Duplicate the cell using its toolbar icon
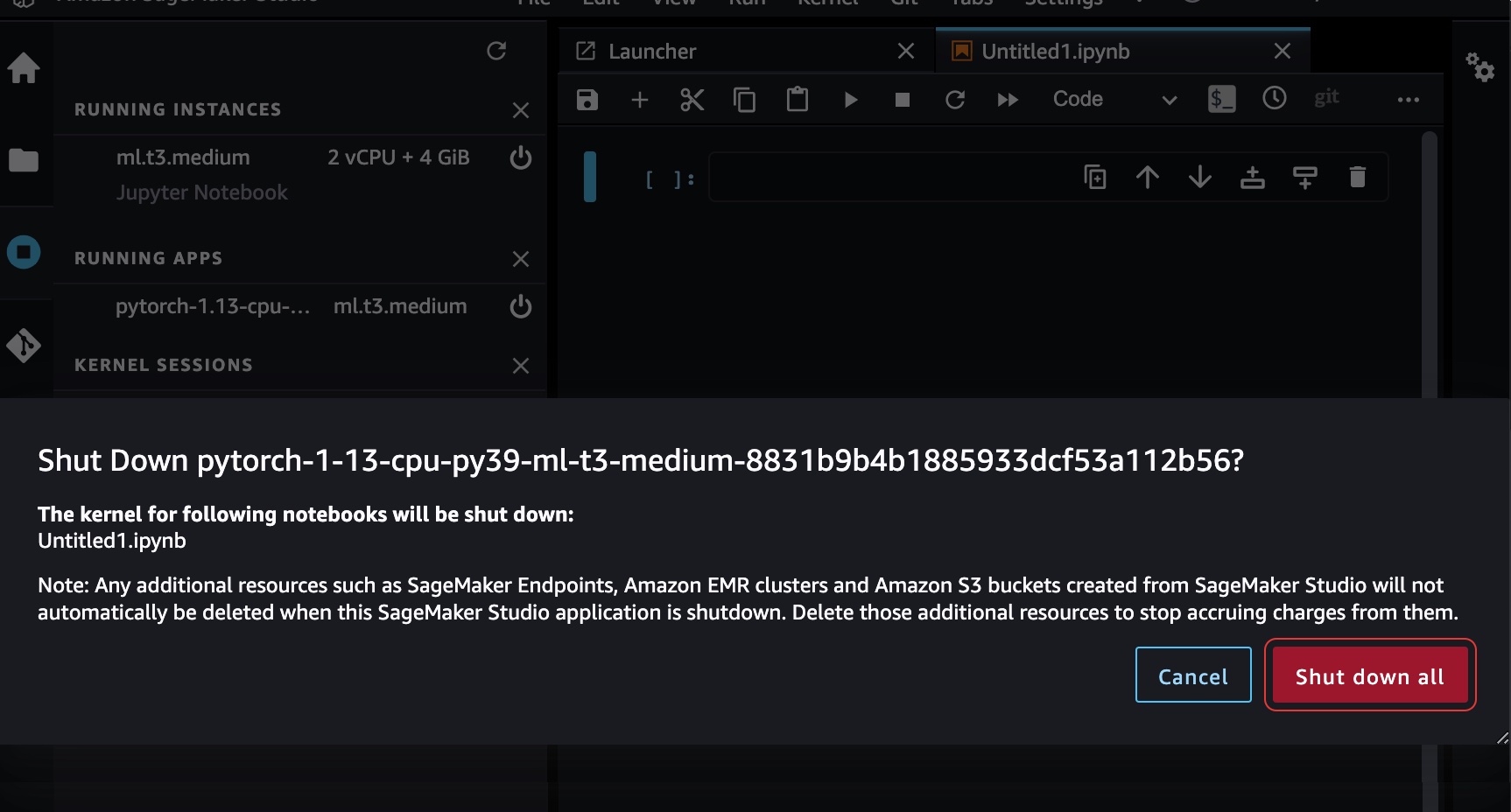1511x812 pixels. click(x=1095, y=177)
